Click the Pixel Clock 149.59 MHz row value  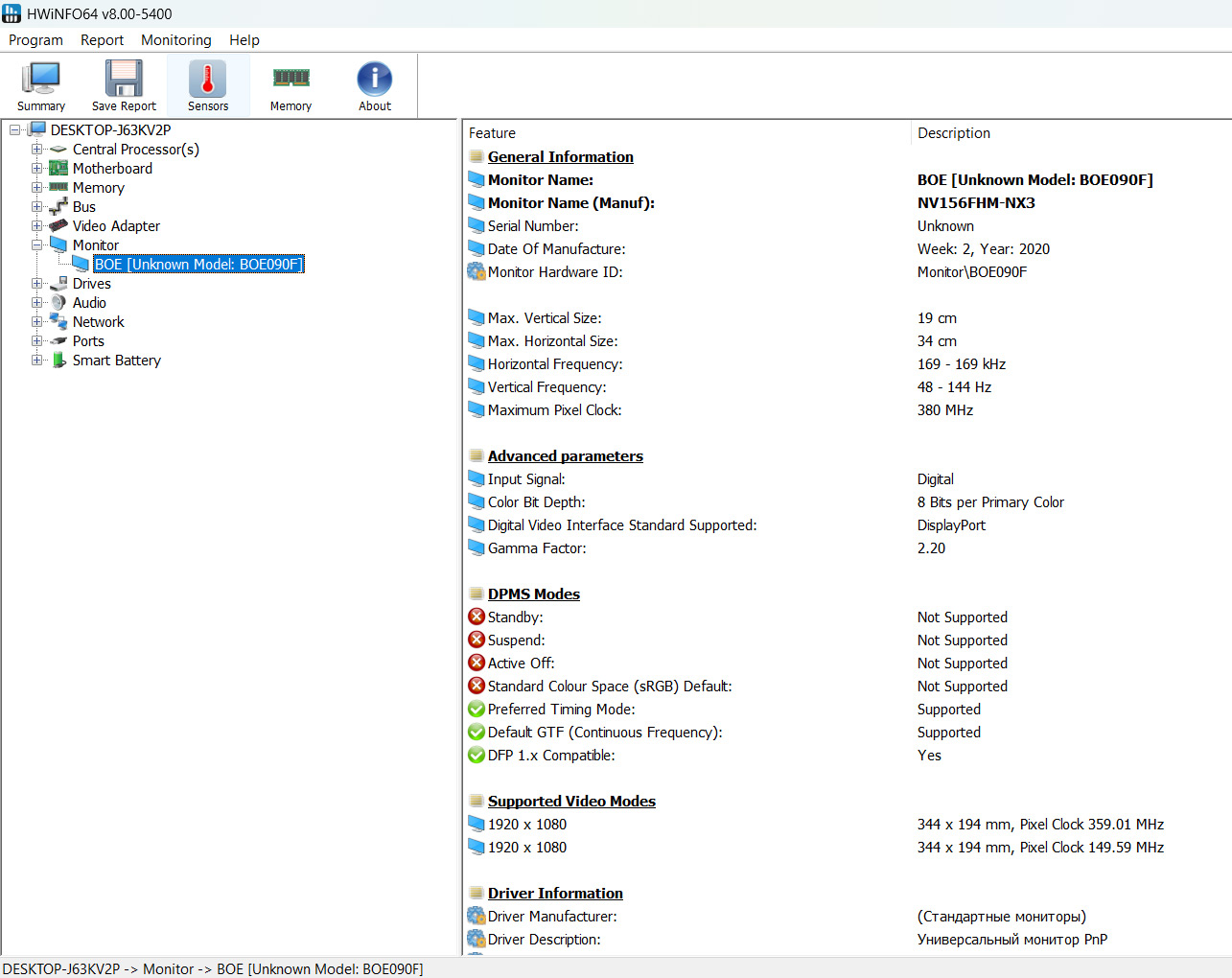pyautogui.click(x=1040, y=847)
